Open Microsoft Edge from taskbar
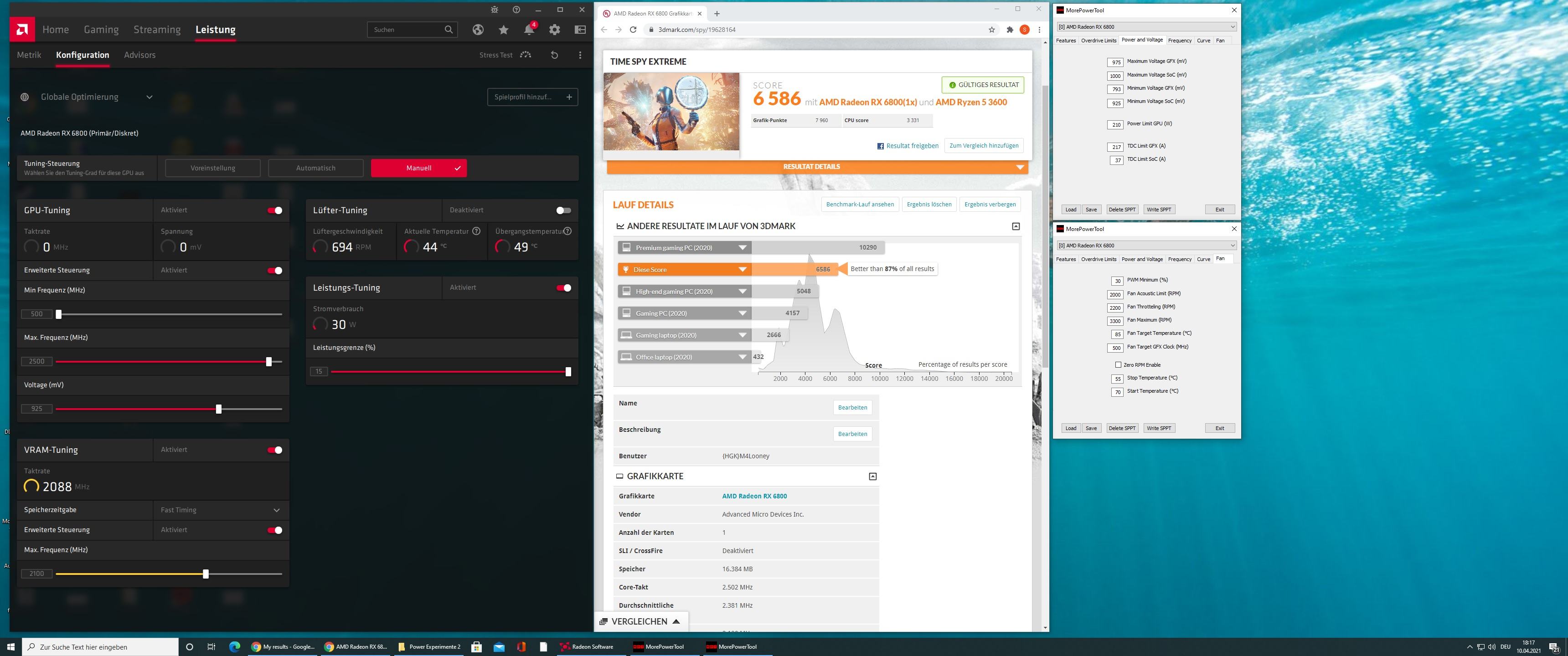This screenshot has height=656, width=1568. coord(234,646)
